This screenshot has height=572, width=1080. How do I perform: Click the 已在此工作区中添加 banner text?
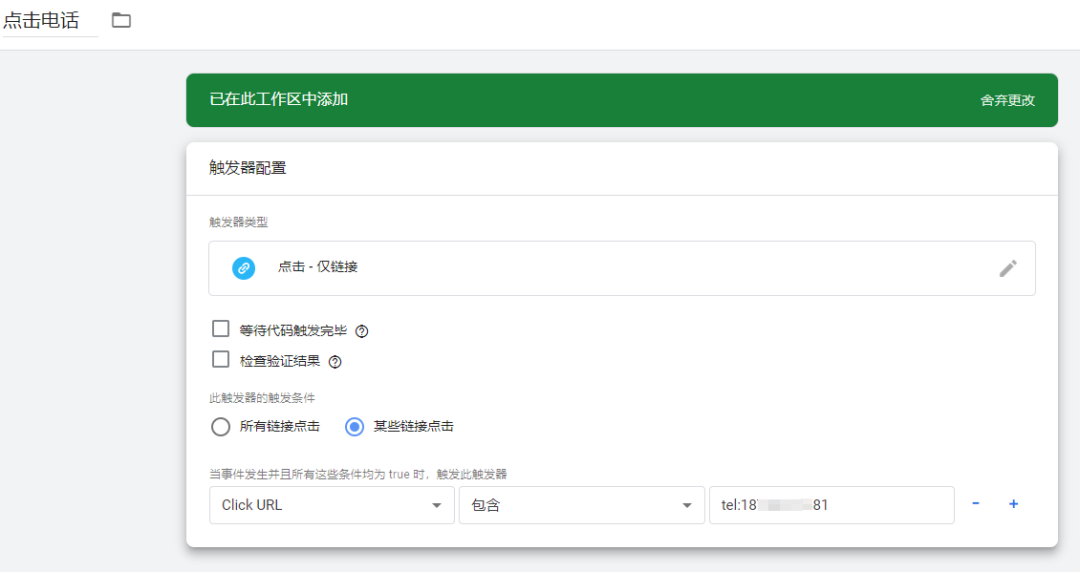pyautogui.click(x=279, y=99)
